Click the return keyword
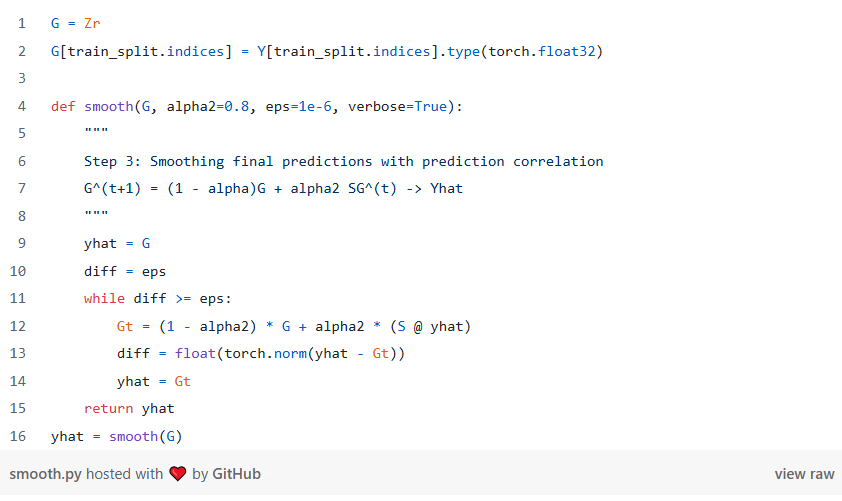842x501 pixels. [108, 409]
